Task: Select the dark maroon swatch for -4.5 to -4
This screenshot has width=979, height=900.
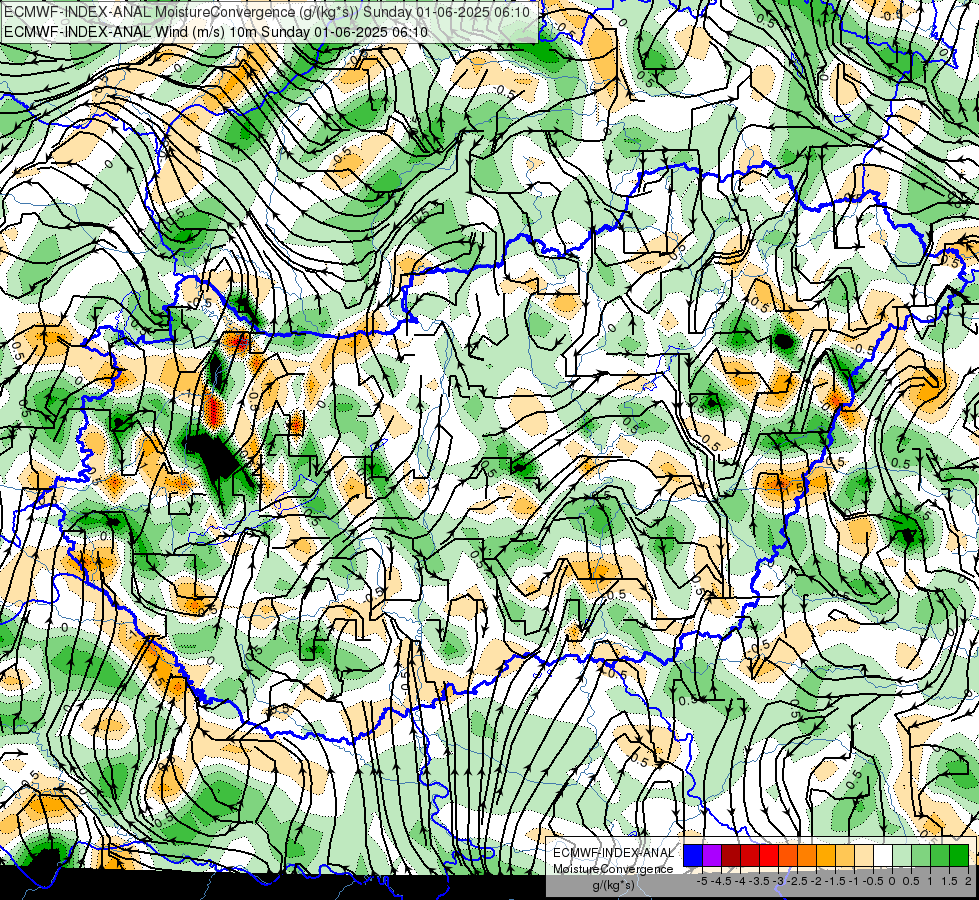Action: (731, 855)
